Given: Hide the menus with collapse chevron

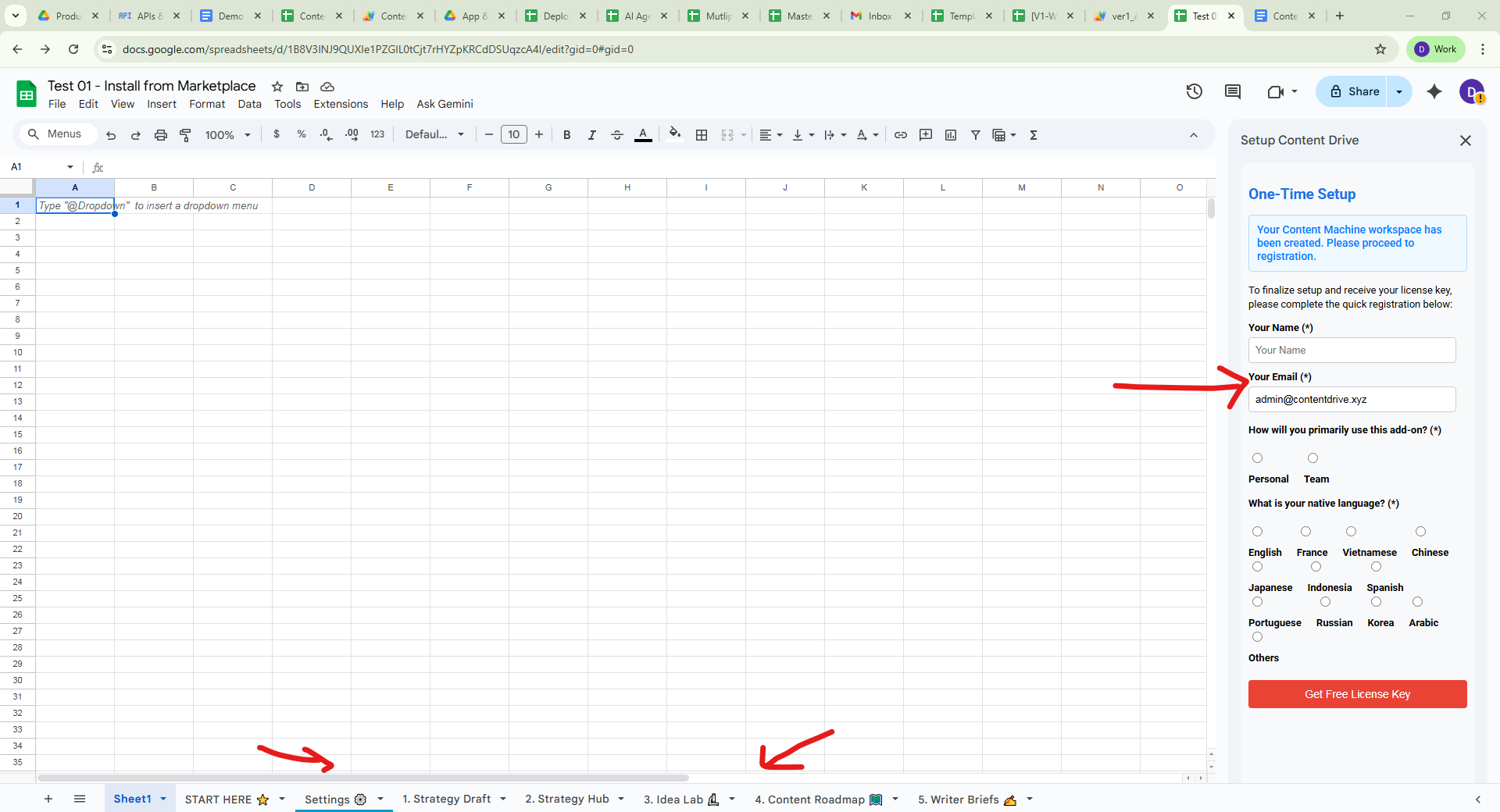Looking at the screenshot, I should (x=1194, y=135).
